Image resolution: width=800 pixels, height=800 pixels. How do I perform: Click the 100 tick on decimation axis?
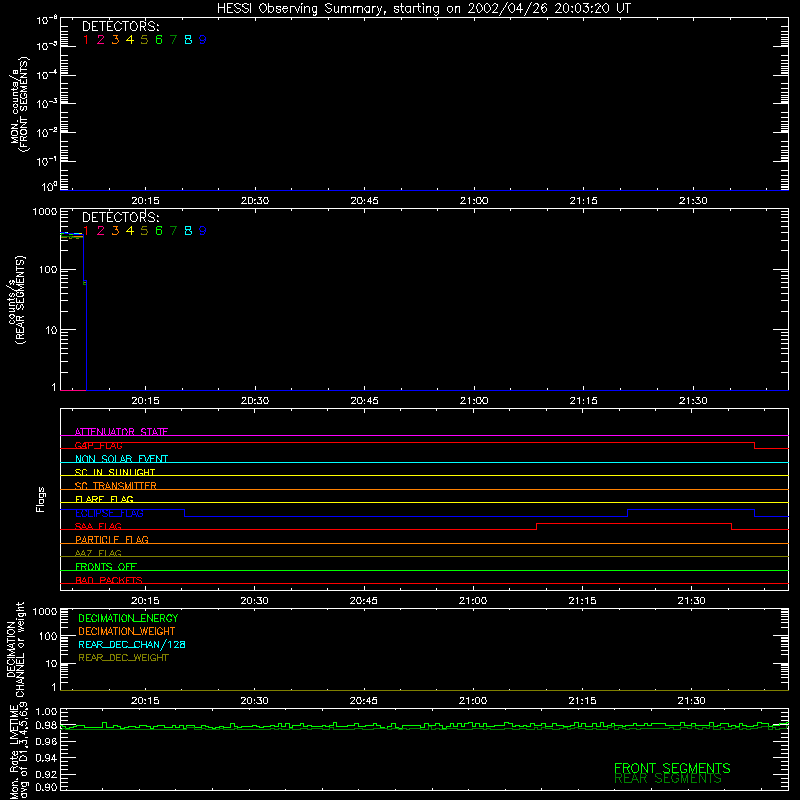[x=48, y=636]
